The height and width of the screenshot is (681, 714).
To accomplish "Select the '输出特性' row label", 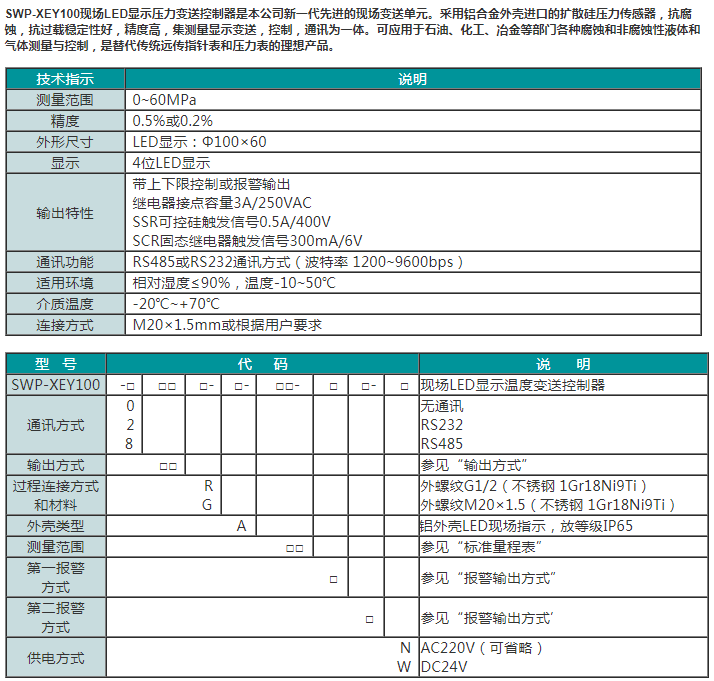I will point(65,213).
